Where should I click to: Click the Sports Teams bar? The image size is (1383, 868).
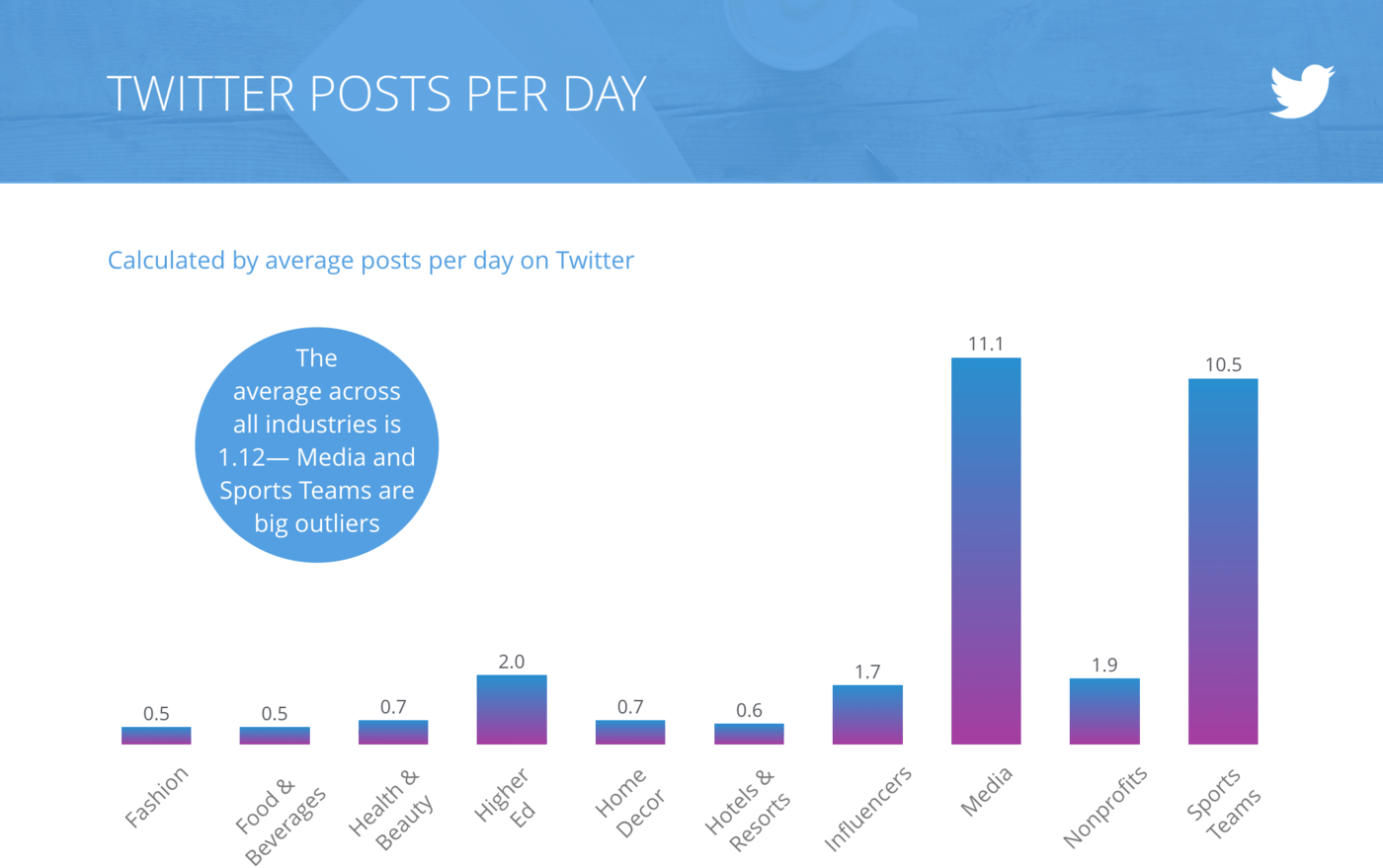click(x=1223, y=561)
